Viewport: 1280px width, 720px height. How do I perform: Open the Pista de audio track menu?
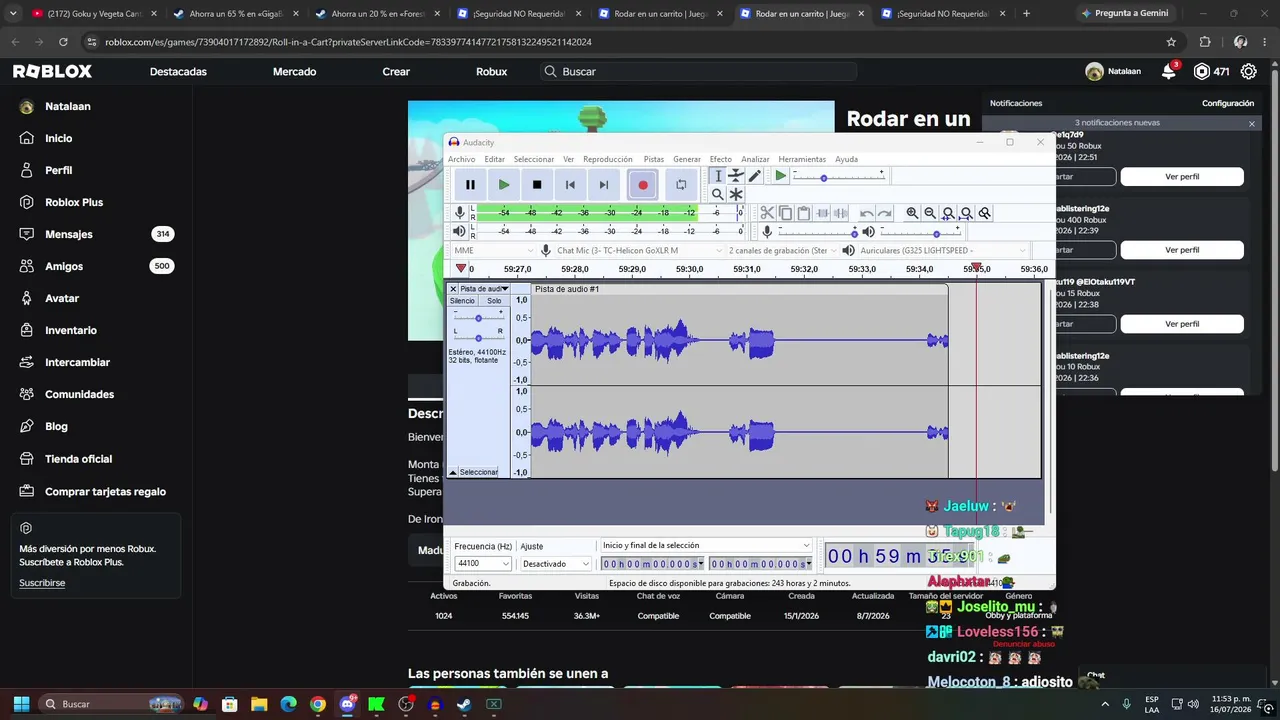[484, 289]
